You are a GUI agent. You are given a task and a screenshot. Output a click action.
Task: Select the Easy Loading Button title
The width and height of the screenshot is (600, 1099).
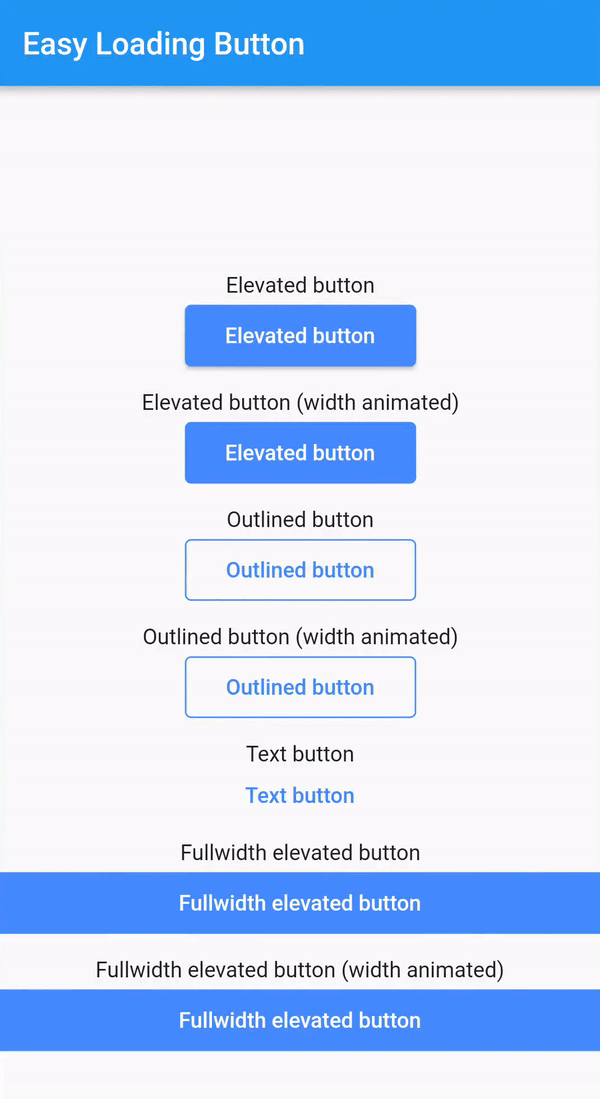pos(163,44)
